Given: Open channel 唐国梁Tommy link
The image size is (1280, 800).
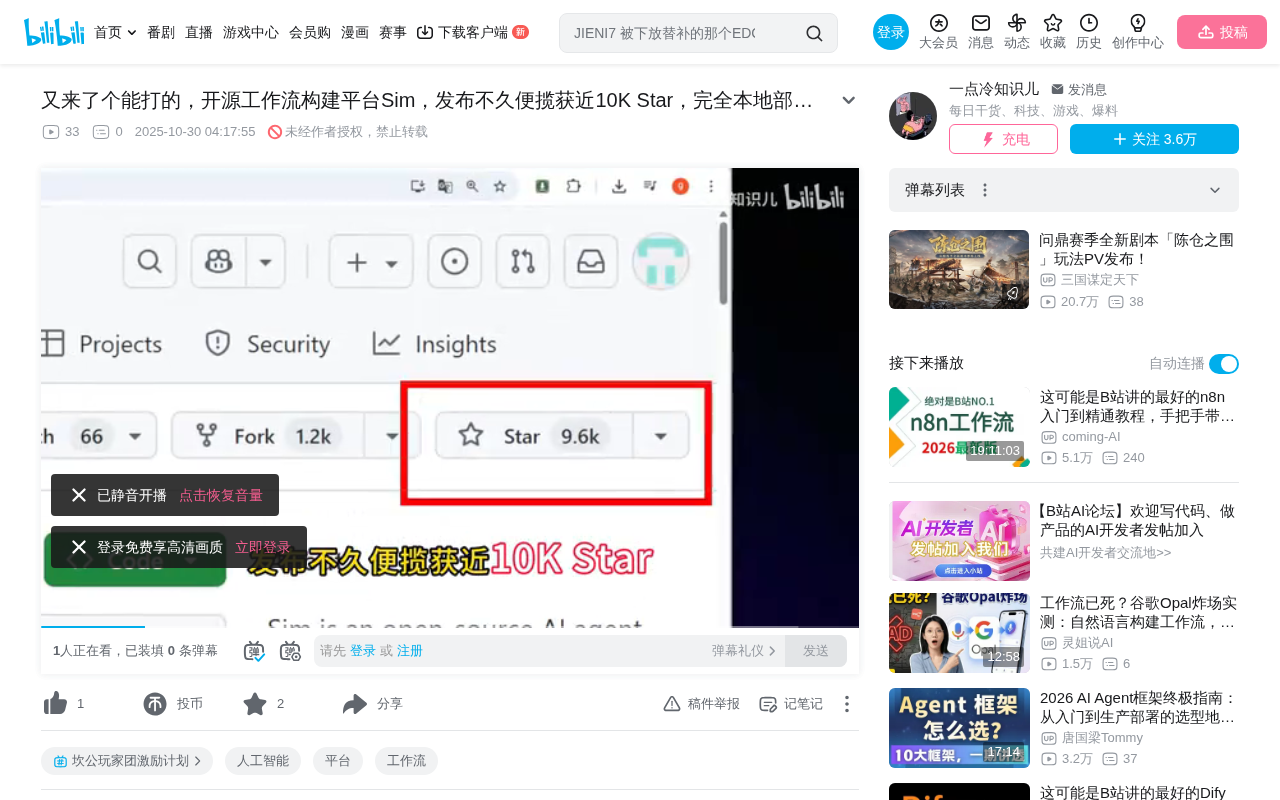Looking at the screenshot, I should (1102, 738).
